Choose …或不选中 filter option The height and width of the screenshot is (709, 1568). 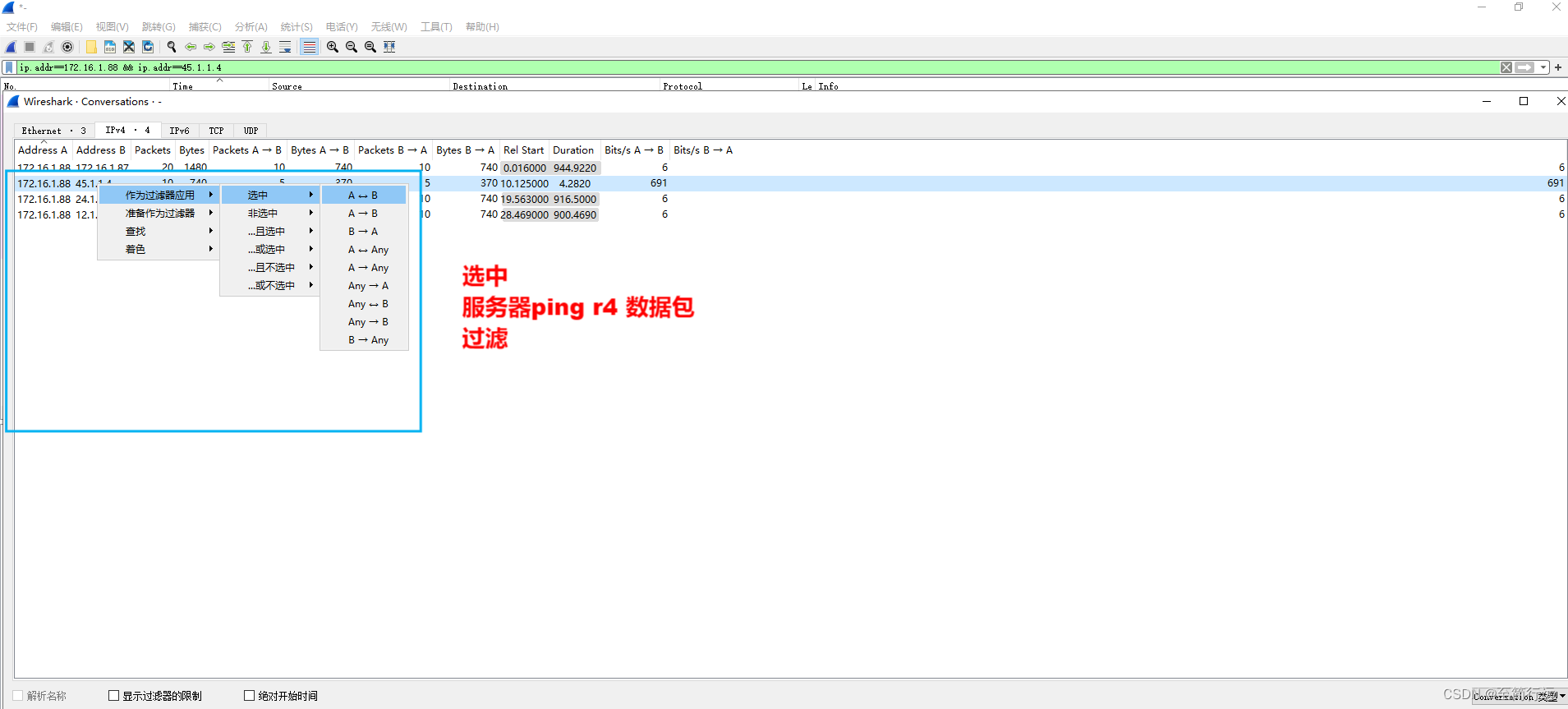270,286
